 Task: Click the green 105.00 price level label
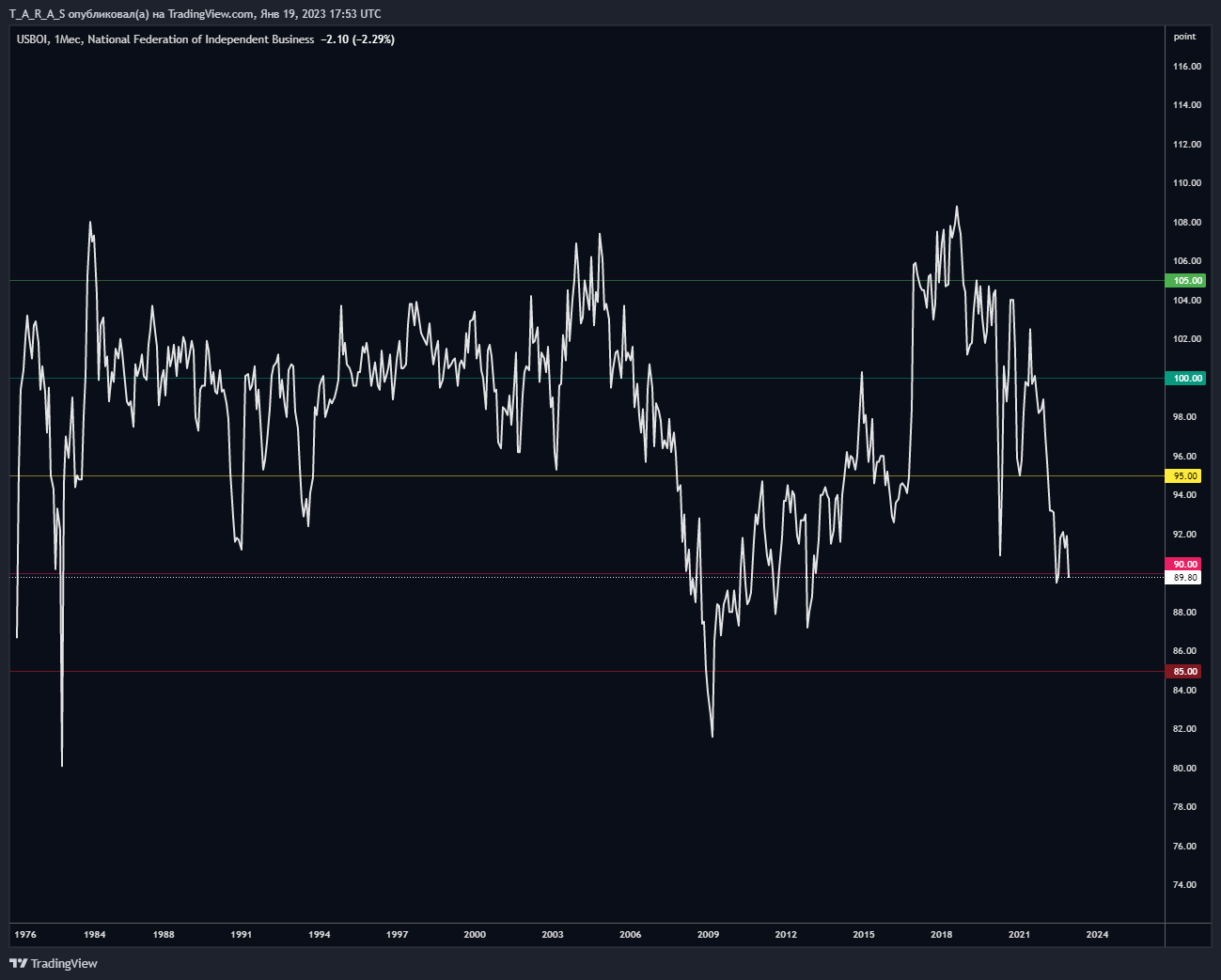pyautogui.click(x=1187, y=281)
